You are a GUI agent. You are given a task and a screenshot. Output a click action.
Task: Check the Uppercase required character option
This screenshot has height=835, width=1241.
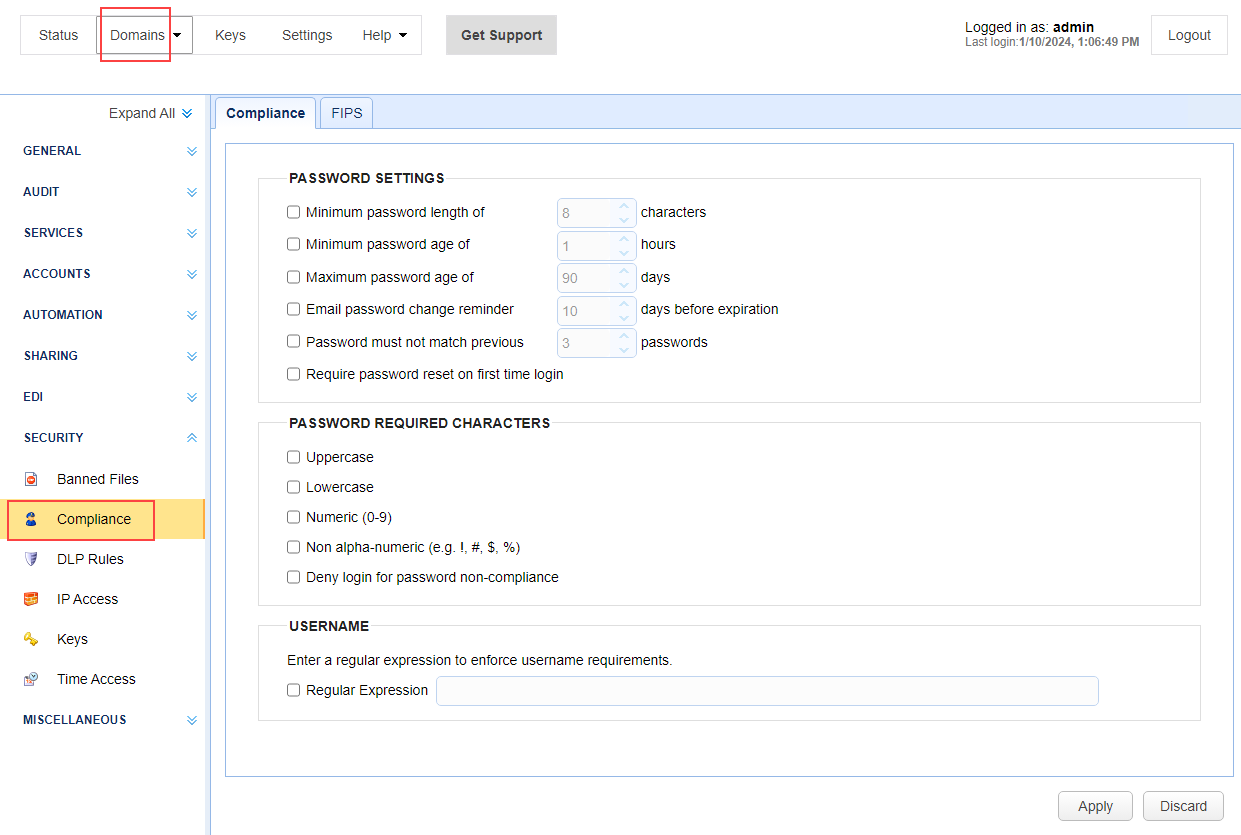pos(294,457)
